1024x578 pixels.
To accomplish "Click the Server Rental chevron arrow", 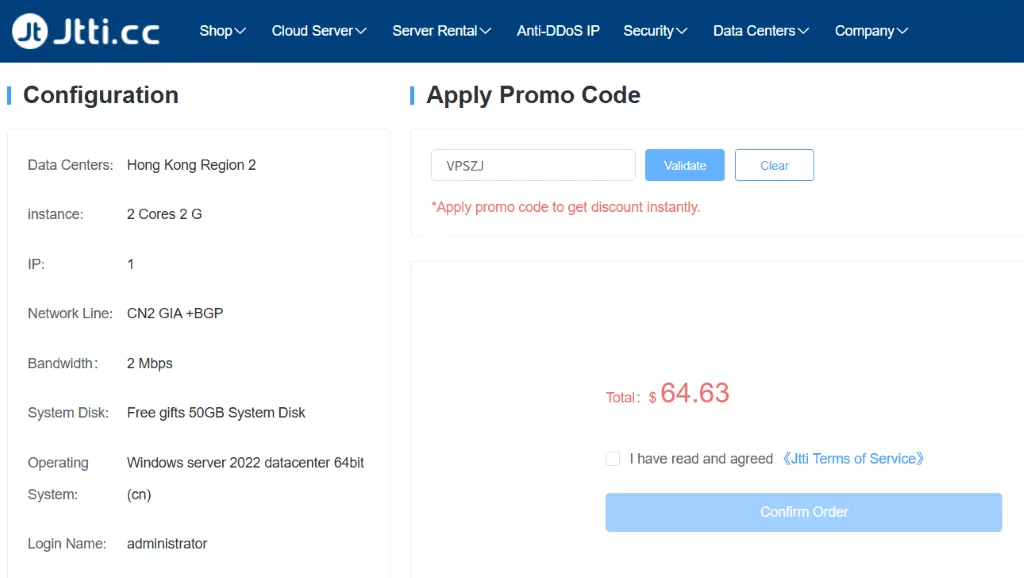I will (486, 32).
